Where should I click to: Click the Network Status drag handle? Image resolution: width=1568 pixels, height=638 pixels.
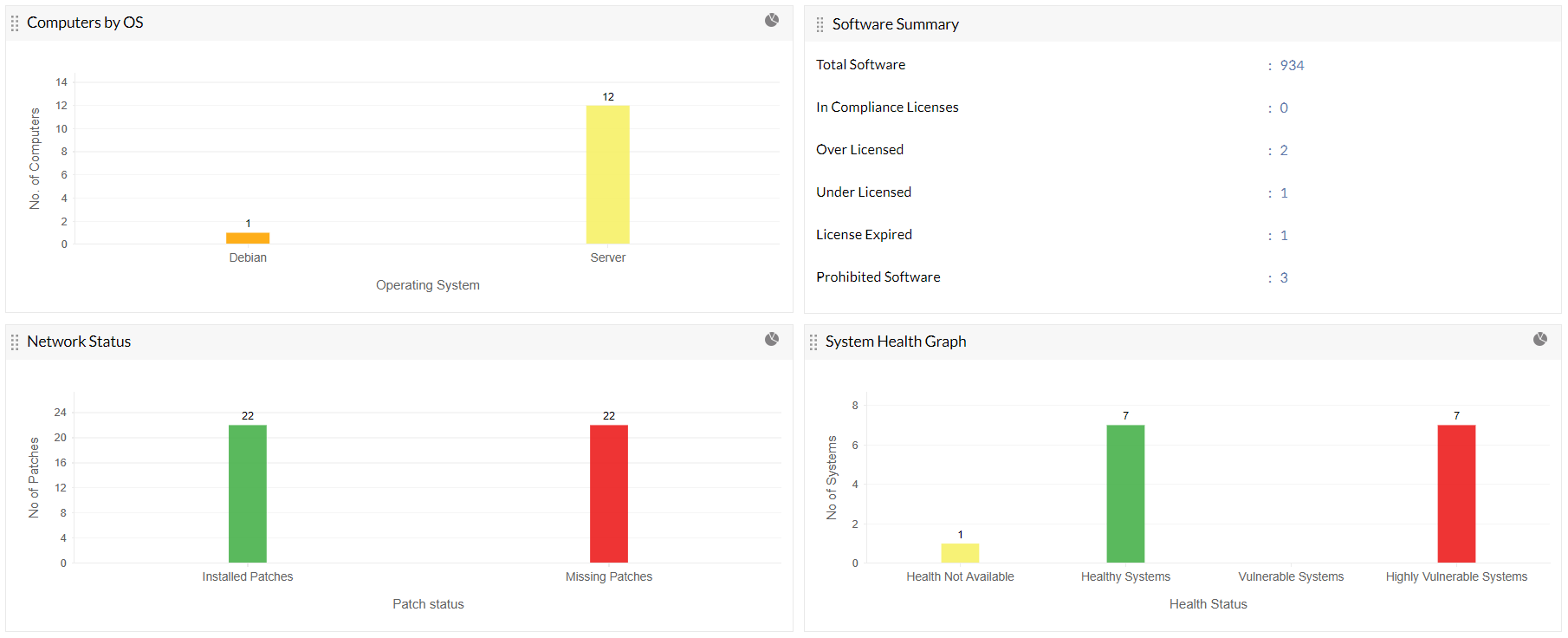(x=15, y=342)
